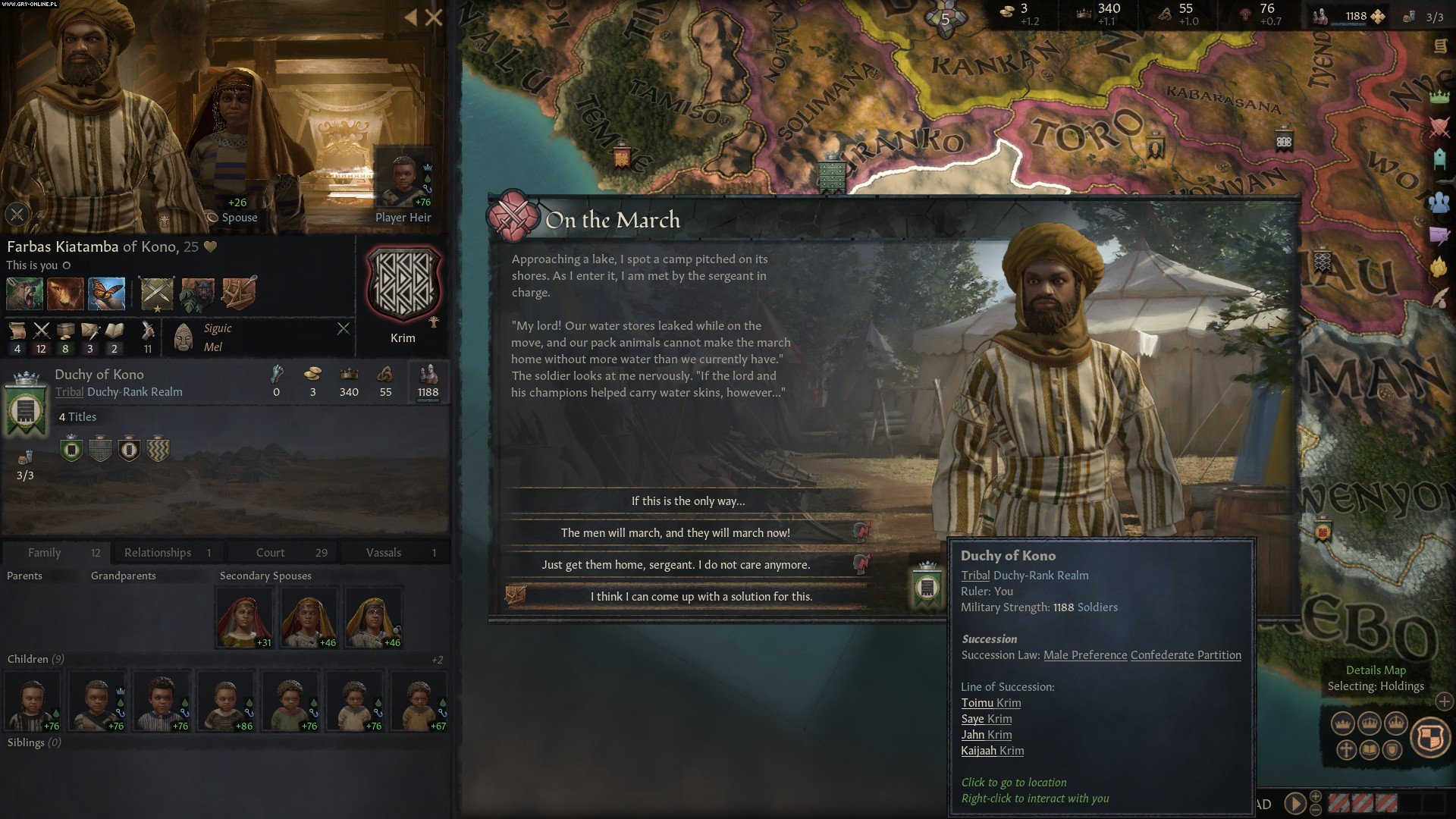Increase game speed with plus button
The image size is (1456, 819).
pyautogui.click(x=1316, y=796)
